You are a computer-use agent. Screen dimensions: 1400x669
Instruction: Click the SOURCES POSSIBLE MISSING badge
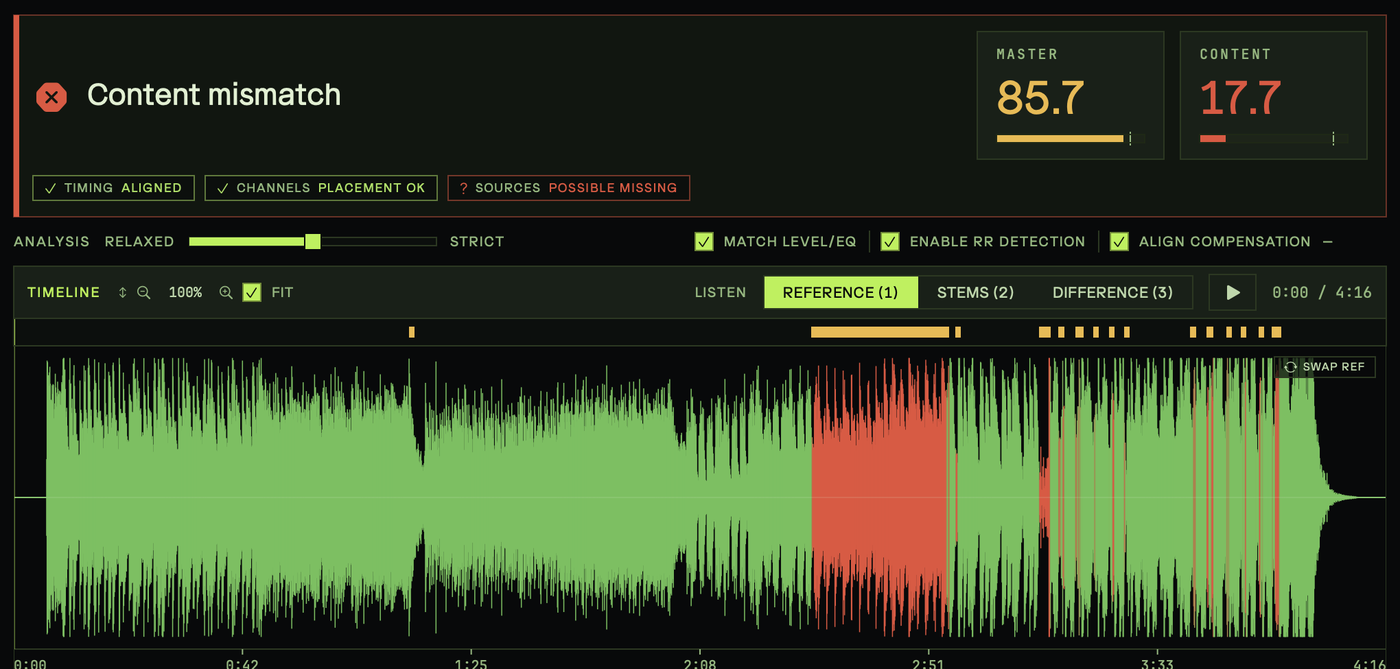569,188
